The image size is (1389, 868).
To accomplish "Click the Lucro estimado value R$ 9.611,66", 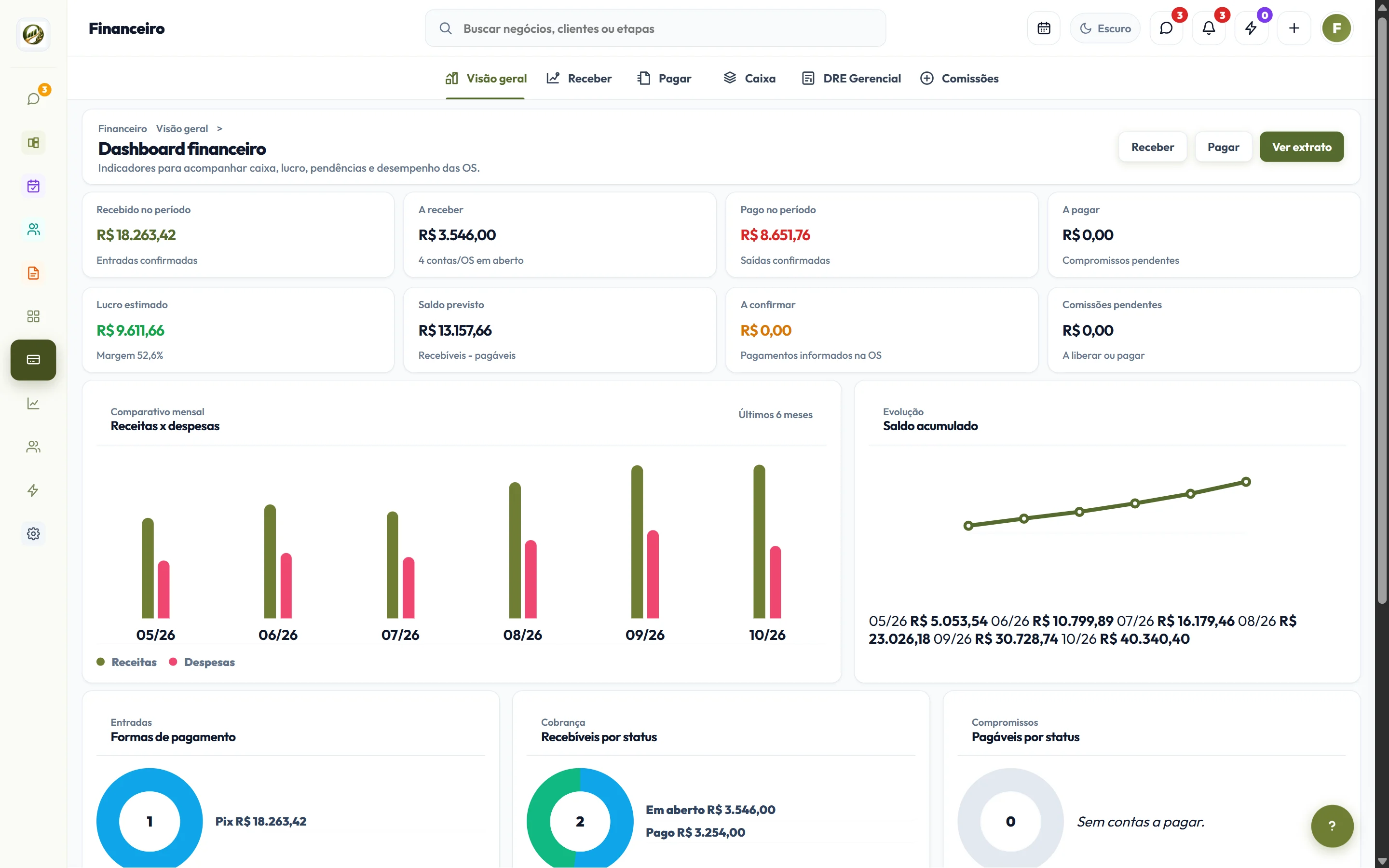I will pyautogui.click(x=130, y=331).
